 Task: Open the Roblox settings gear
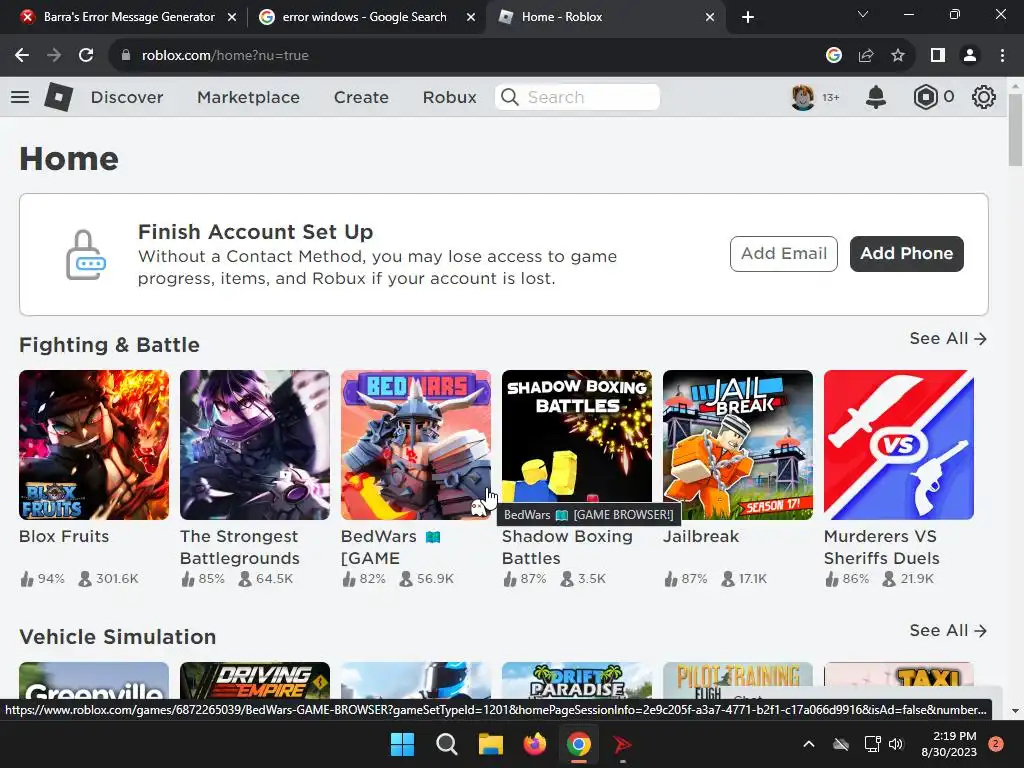click(x=984, y=97)
